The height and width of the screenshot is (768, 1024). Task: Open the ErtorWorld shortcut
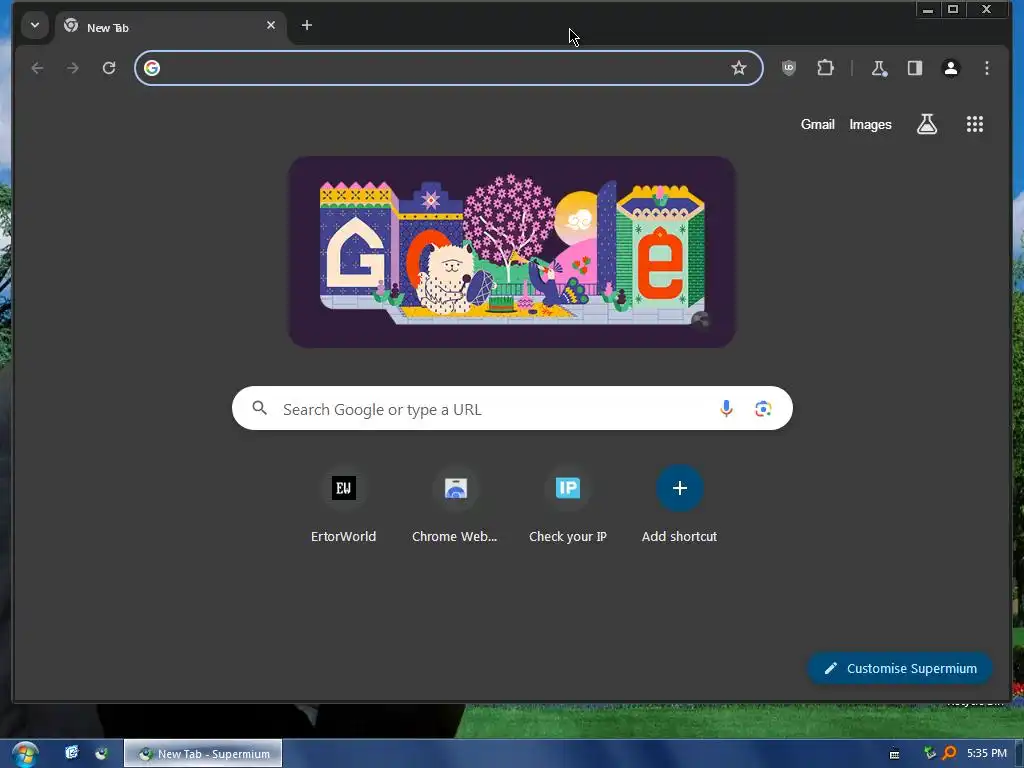click(344, 504)
